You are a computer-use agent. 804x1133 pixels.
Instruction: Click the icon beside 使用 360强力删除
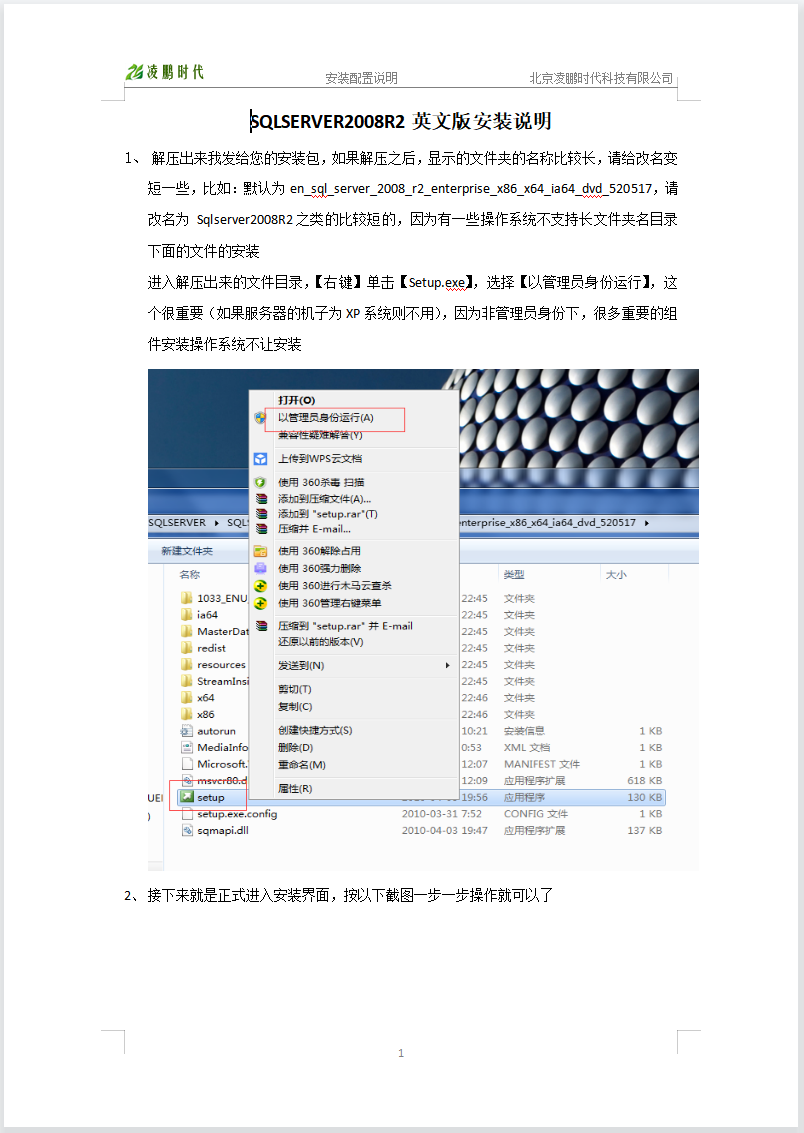(x=260, y=568)
